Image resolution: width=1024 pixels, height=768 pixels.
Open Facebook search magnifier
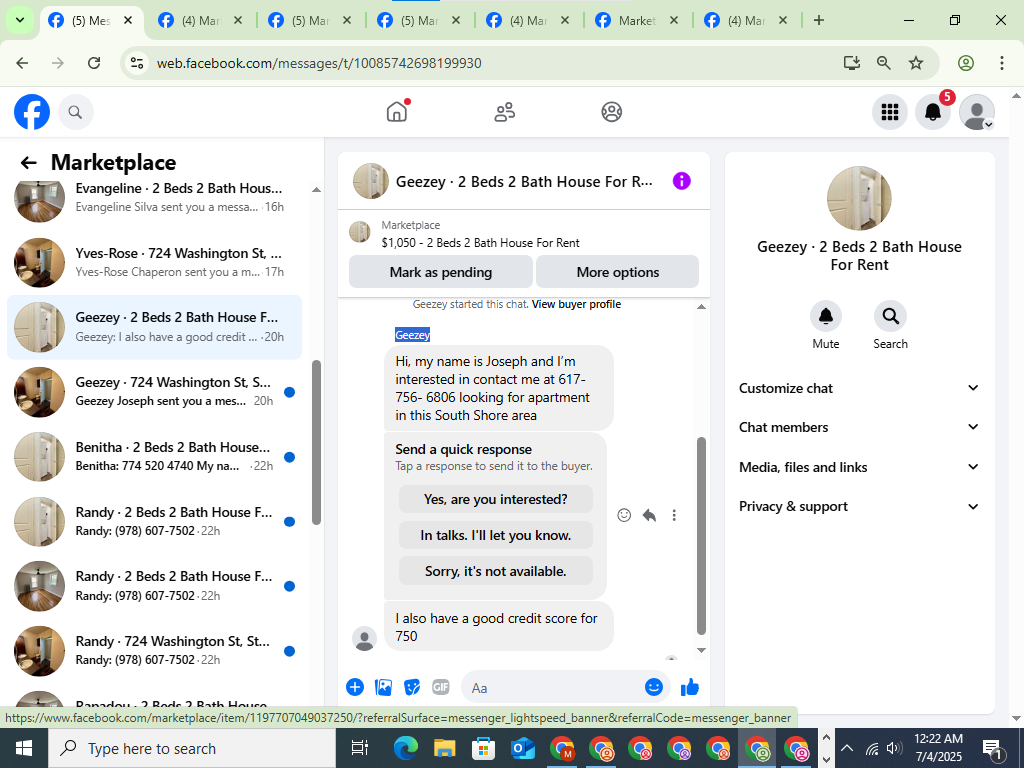pos(76,112)
